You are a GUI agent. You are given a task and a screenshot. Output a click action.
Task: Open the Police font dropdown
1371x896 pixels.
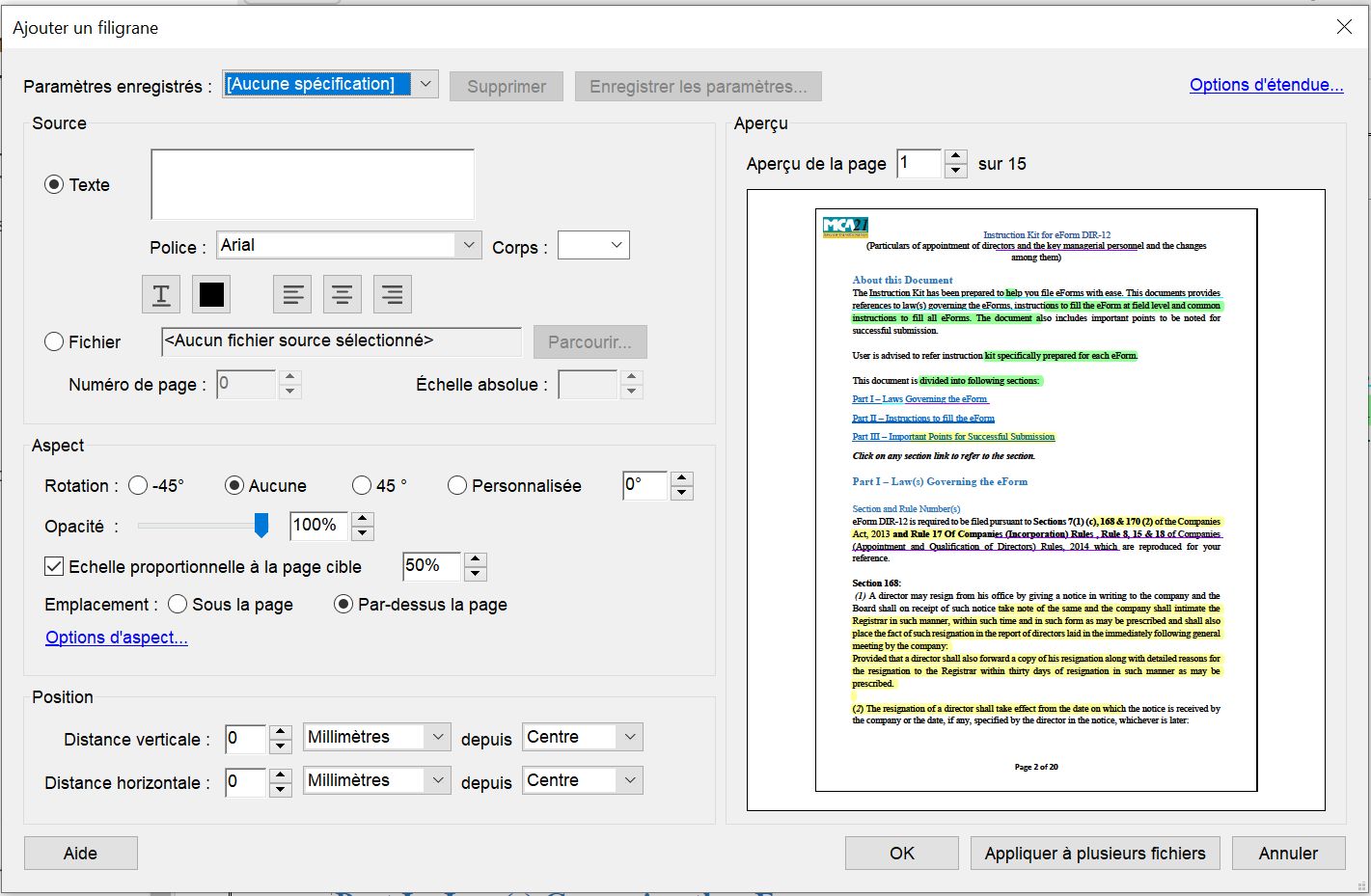pyautogui.click(x=349, y=245)
